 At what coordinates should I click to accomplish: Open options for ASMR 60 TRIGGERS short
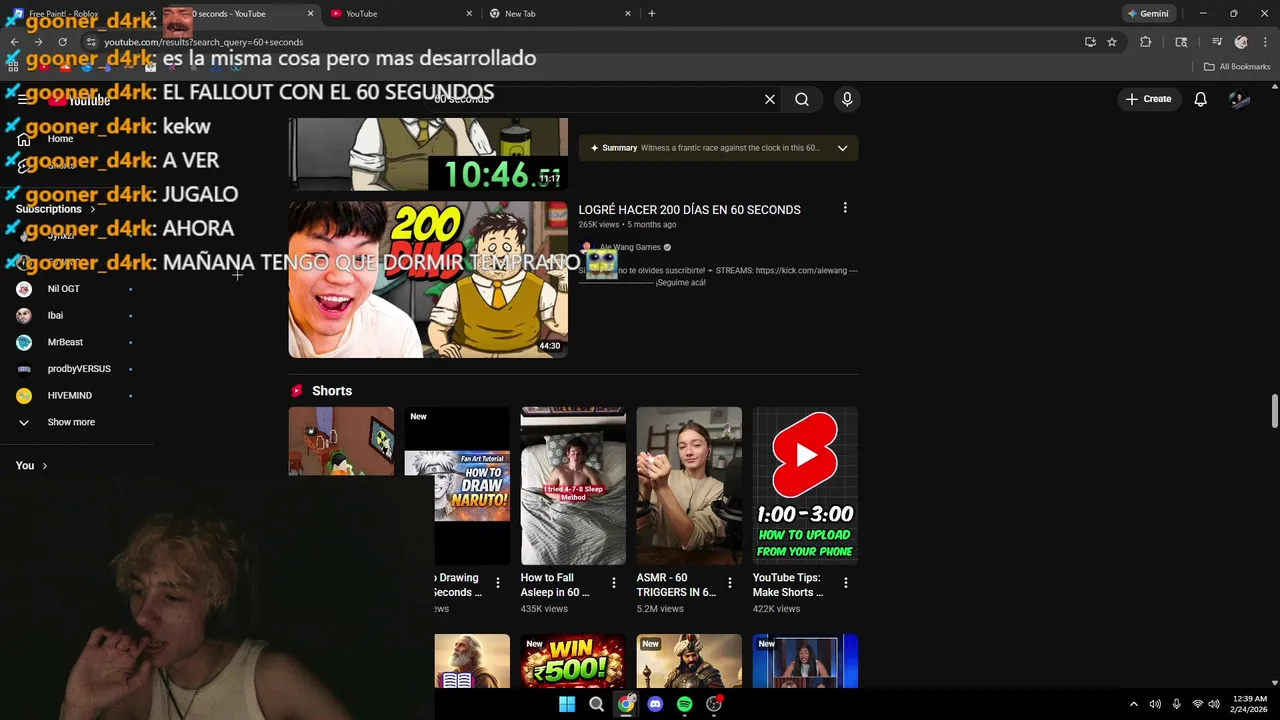730,583
